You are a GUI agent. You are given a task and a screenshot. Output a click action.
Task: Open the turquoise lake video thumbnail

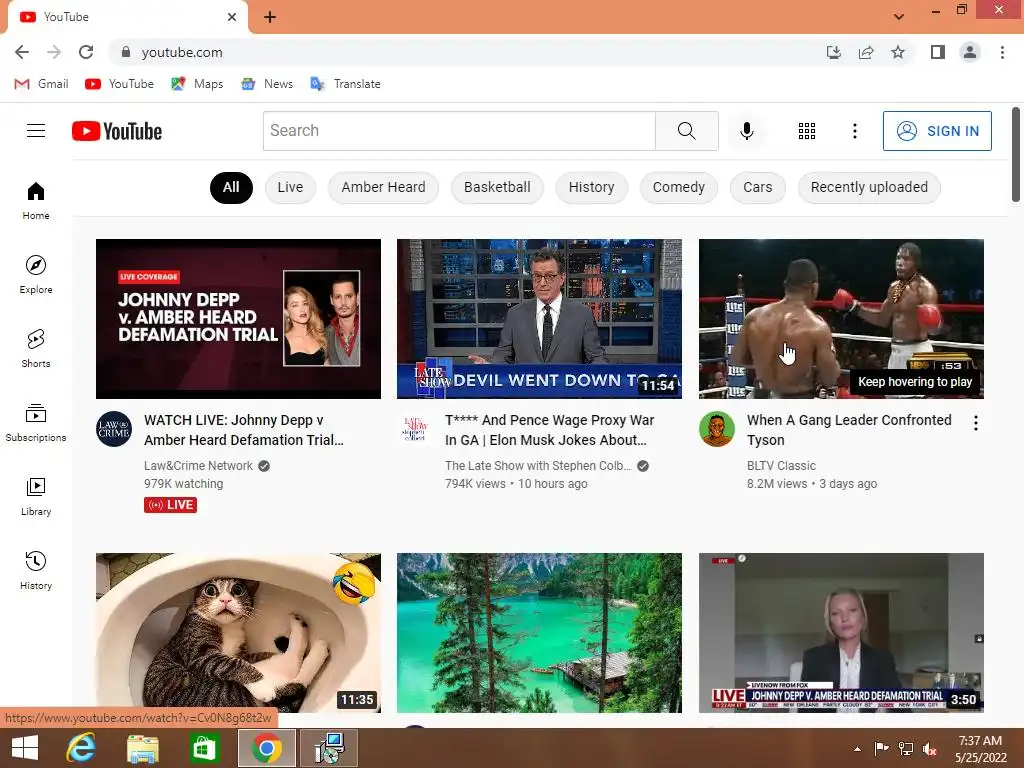click(539, 633)
